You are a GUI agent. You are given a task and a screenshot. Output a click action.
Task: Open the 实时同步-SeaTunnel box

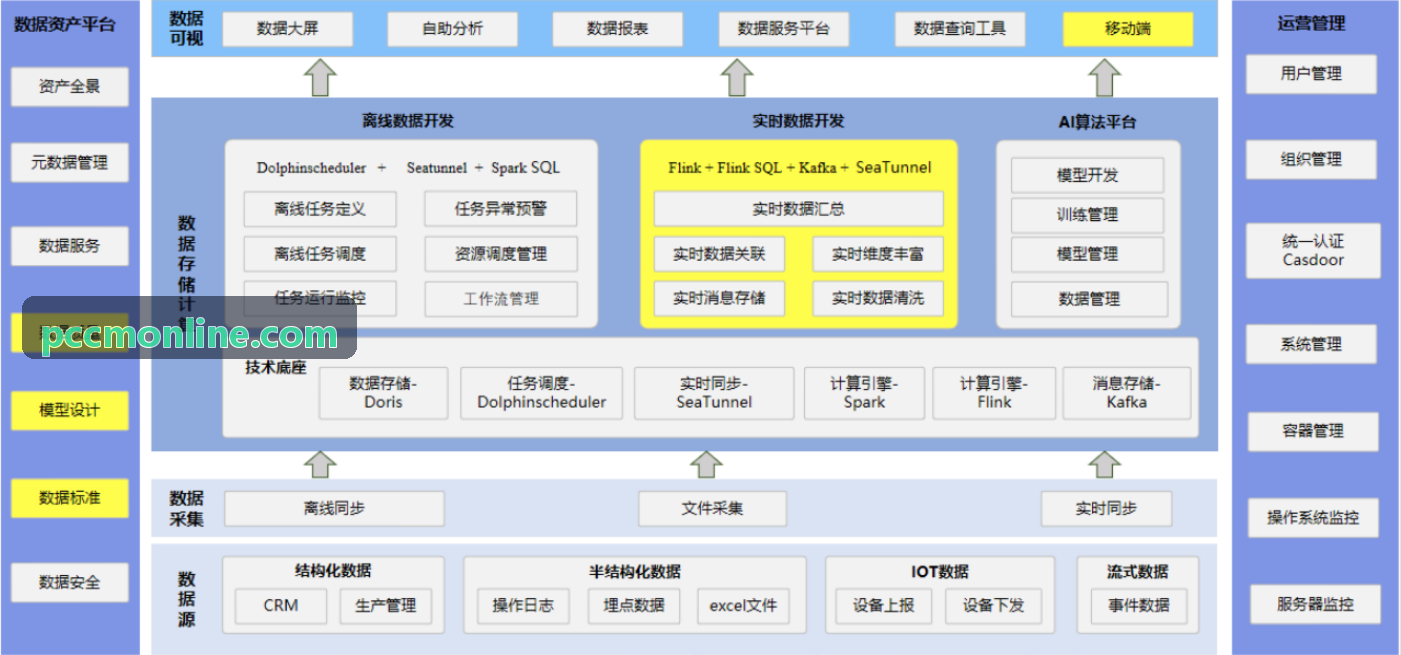pos(714,393)
